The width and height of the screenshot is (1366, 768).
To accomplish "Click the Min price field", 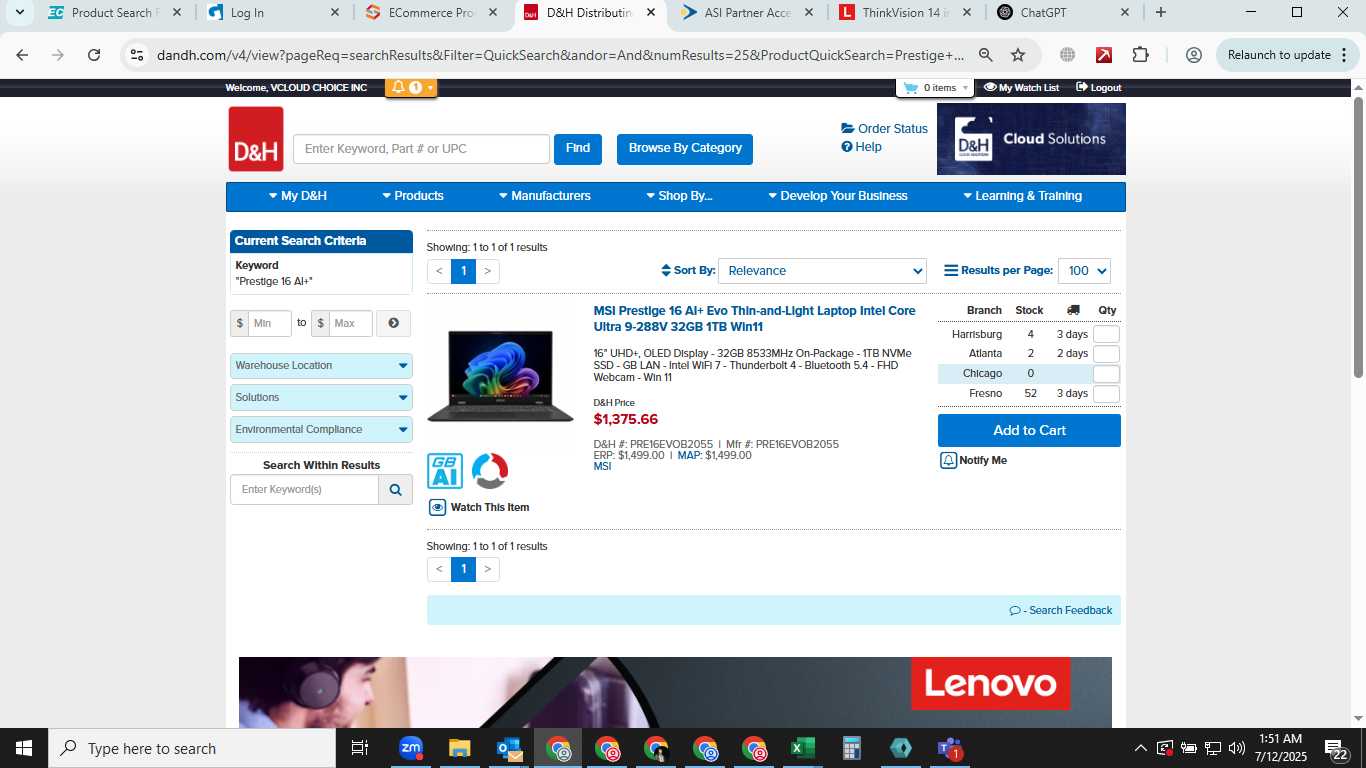I will click(x=270, y=323).
